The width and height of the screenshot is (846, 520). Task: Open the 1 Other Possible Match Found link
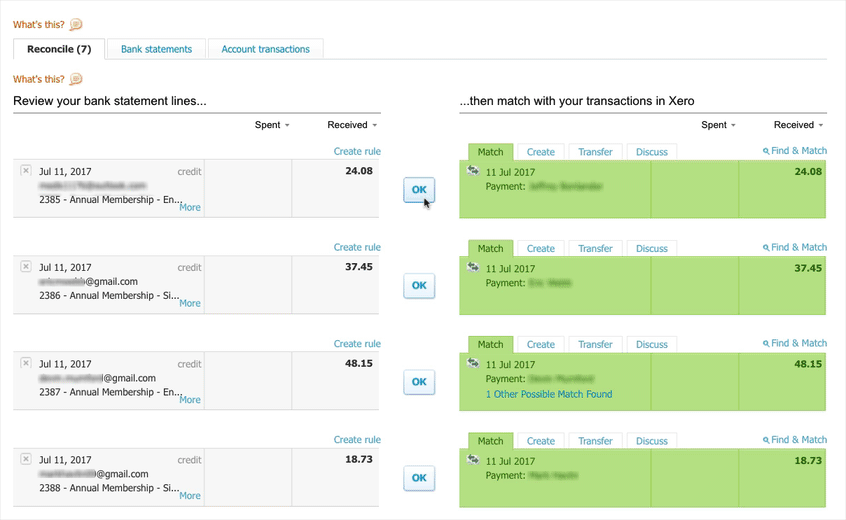(549, 394)
